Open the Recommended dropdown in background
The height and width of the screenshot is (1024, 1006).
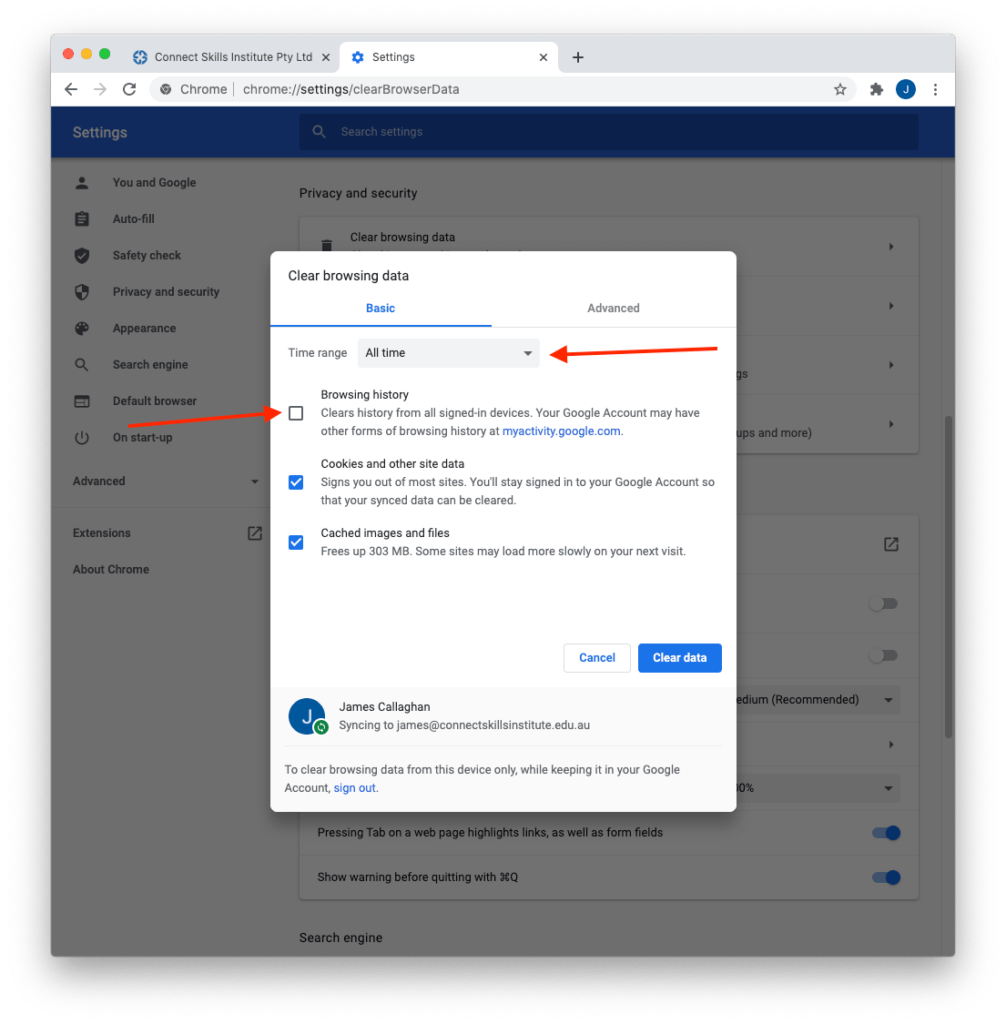pyautogui.click(x=818, y=700)
